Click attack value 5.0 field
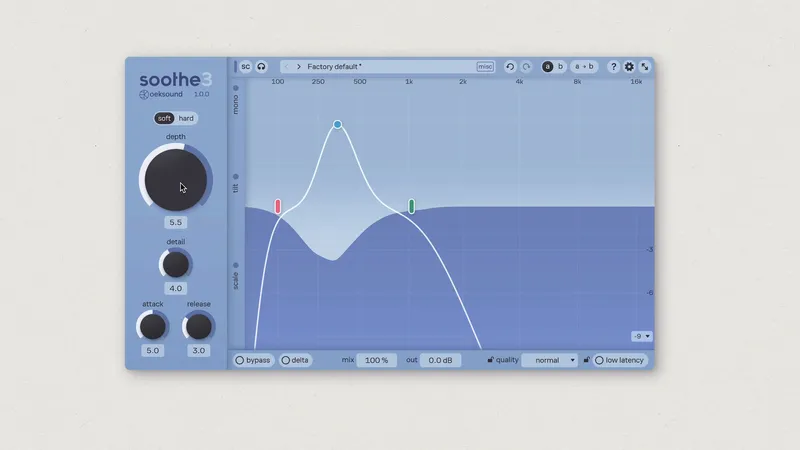 pos(153,351)
